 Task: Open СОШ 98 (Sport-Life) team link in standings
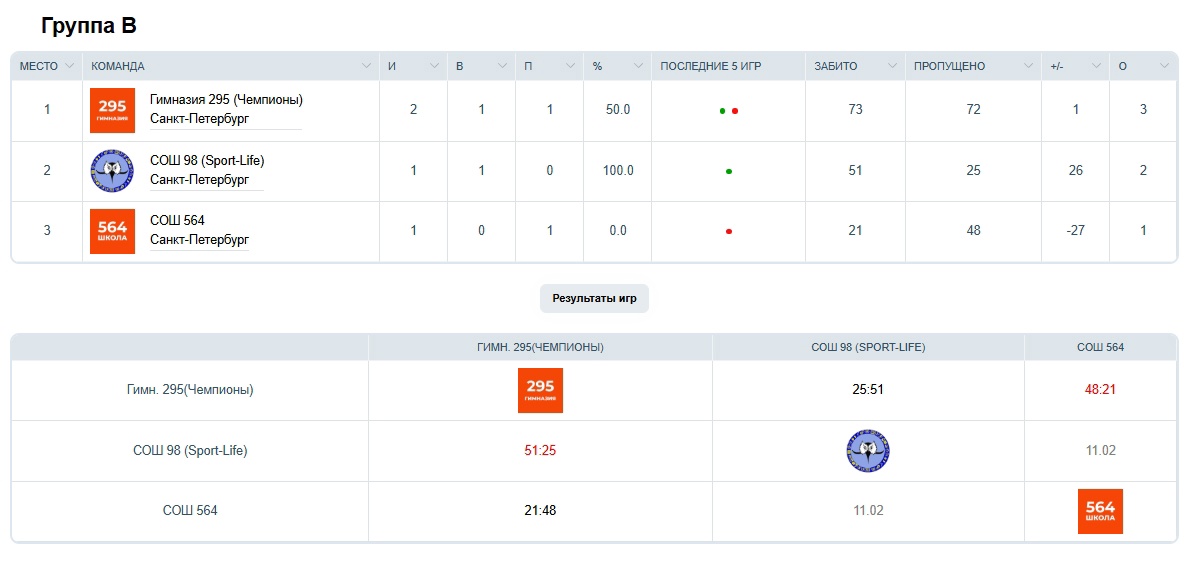click(207, 160)
